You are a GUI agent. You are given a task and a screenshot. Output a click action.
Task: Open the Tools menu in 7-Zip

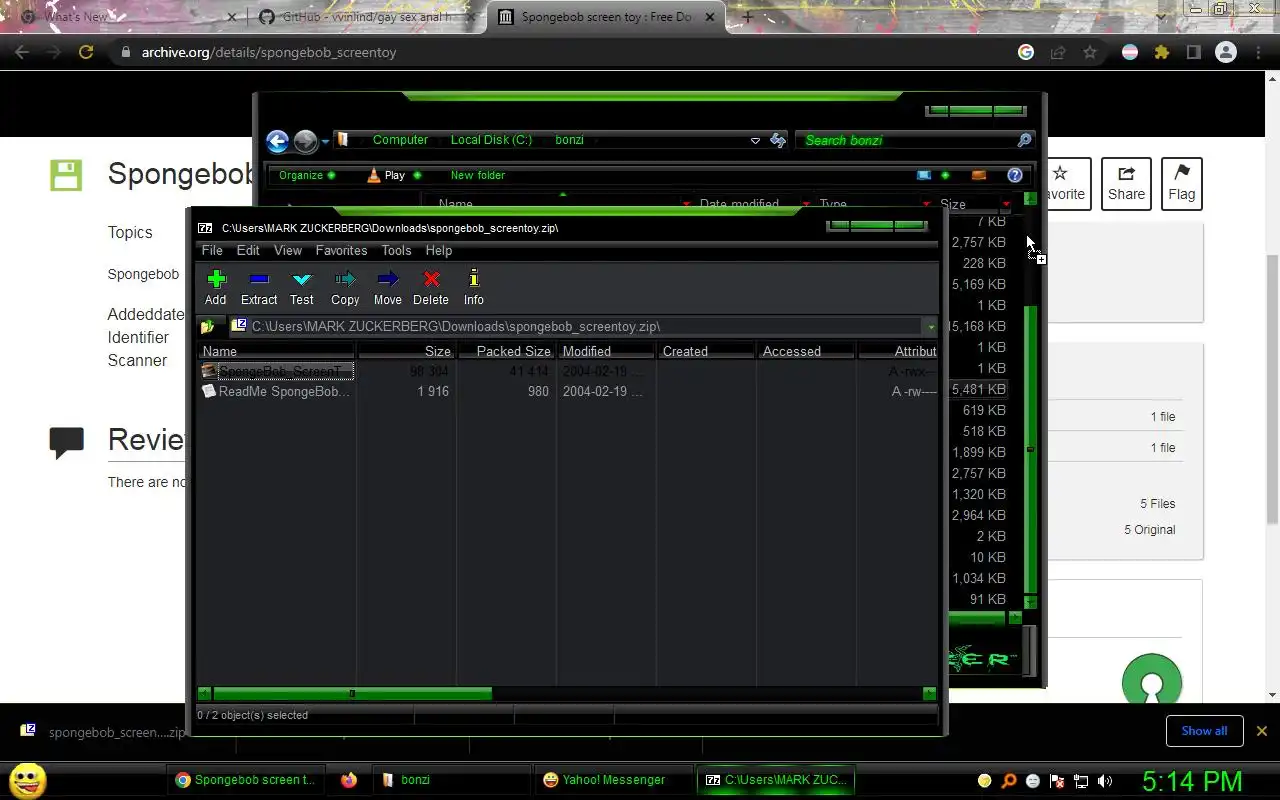(396, 250)
